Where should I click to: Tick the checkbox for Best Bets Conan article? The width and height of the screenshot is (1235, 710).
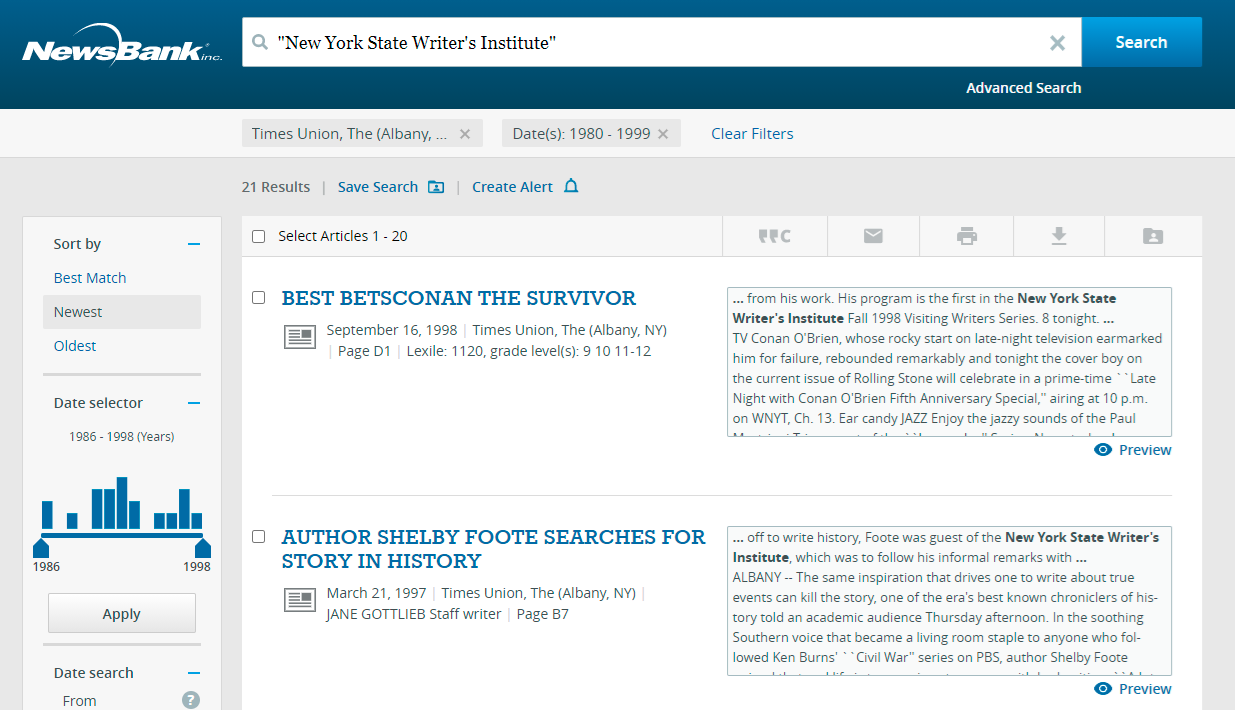pos(259,298)
